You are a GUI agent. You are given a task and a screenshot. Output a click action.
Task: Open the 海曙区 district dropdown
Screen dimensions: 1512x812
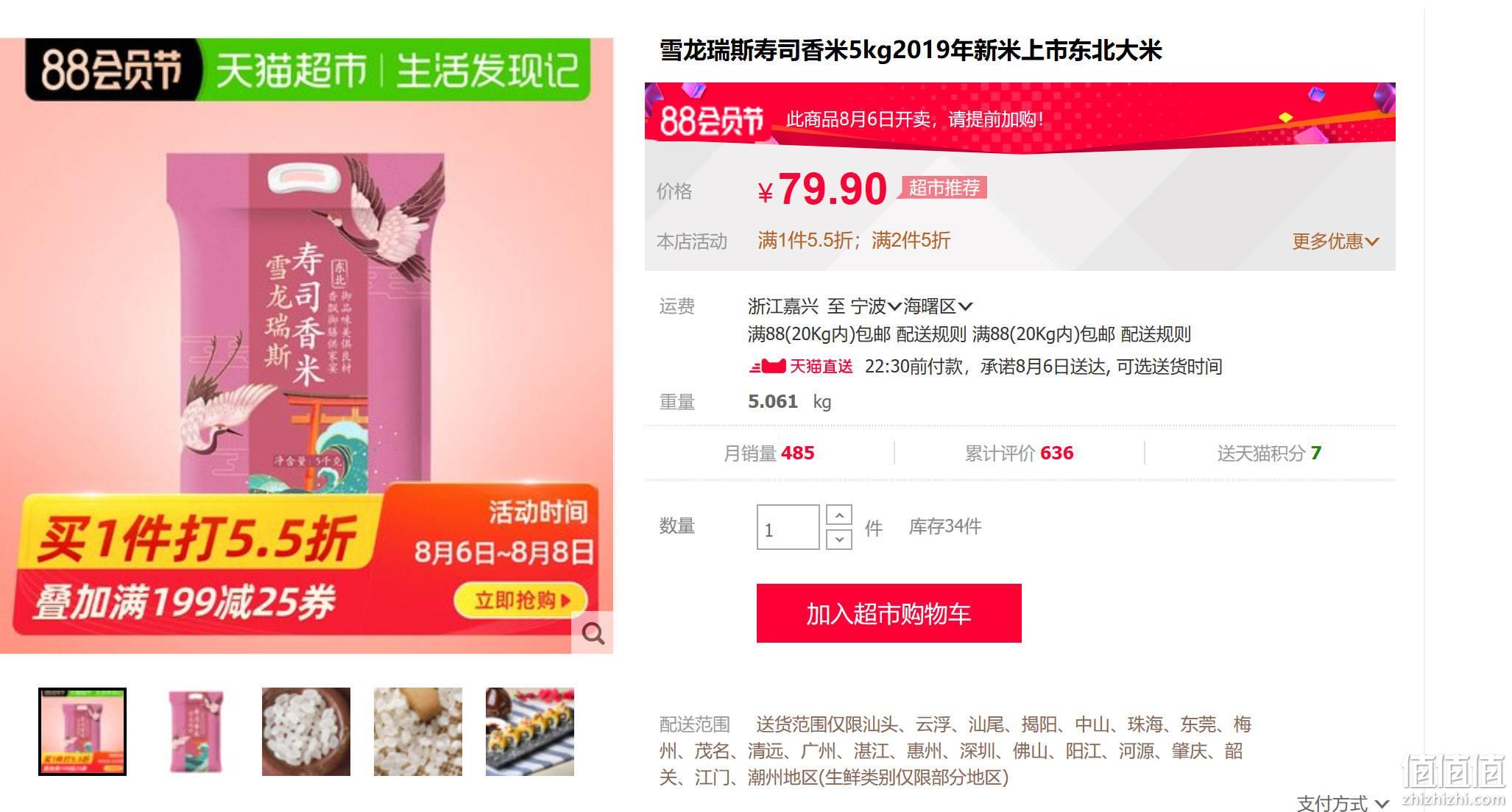tap(938, 306)
